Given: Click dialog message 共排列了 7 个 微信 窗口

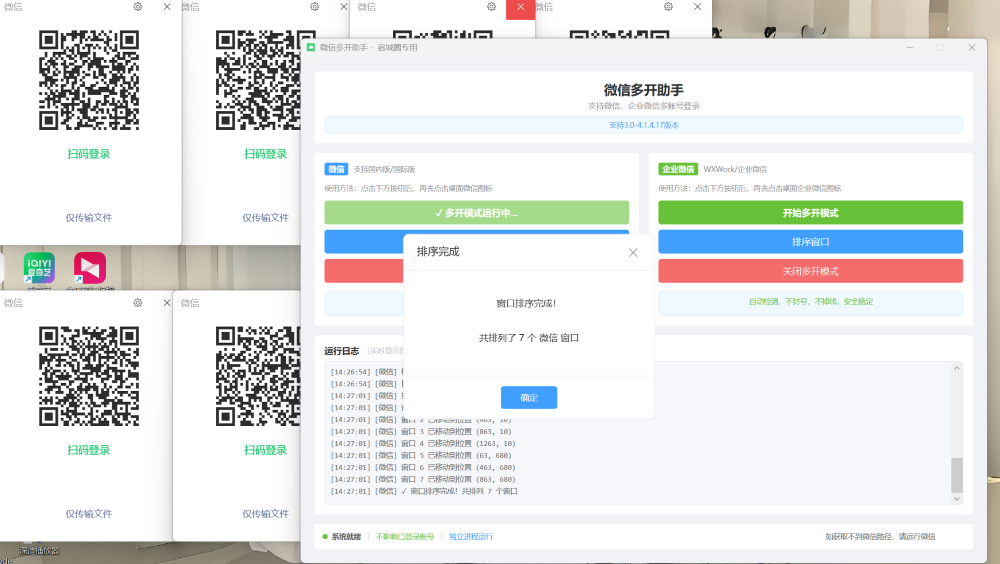Looking at the screenshot, I should click(x=529, y=338).
